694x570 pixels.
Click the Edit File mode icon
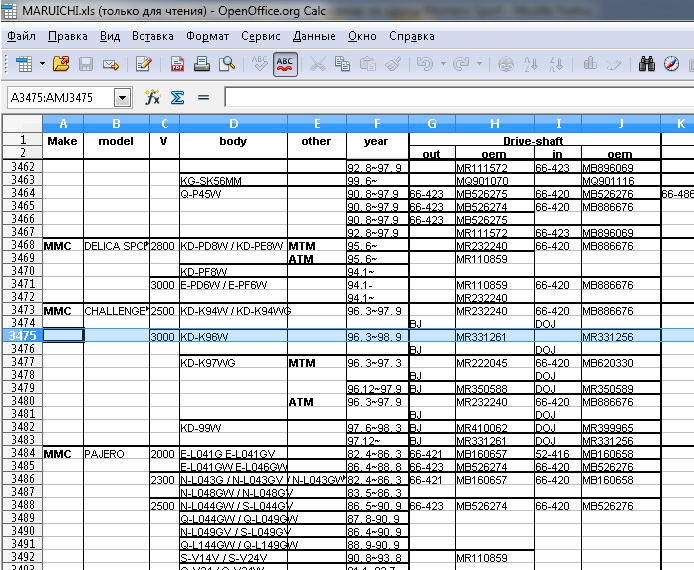(143, 64)
